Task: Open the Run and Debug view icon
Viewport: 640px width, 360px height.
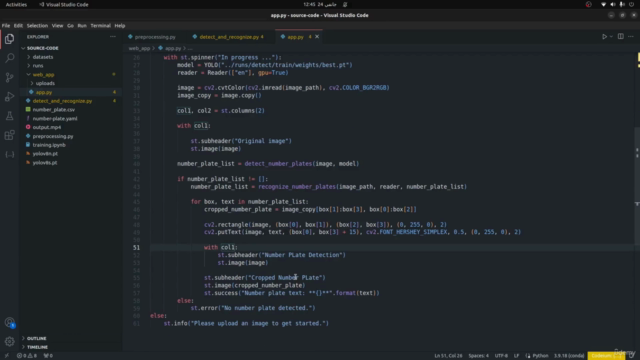Action: (9, 97)
